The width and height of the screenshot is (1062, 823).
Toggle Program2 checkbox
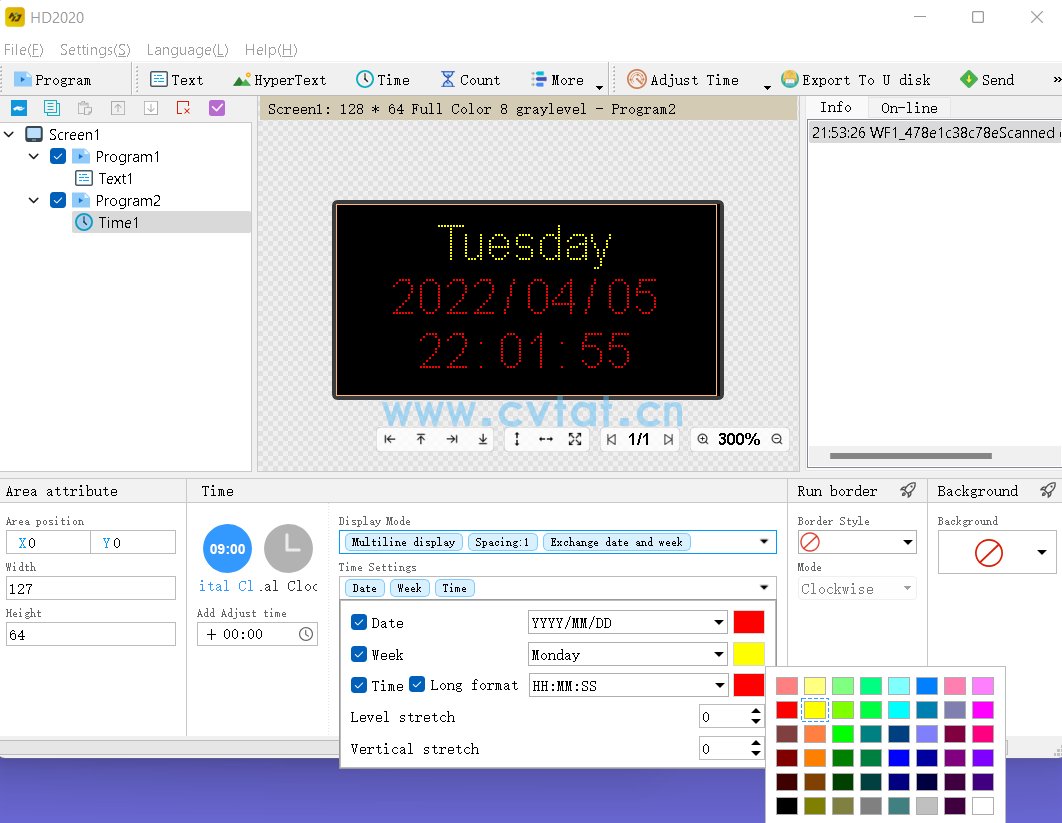(58, 201)
